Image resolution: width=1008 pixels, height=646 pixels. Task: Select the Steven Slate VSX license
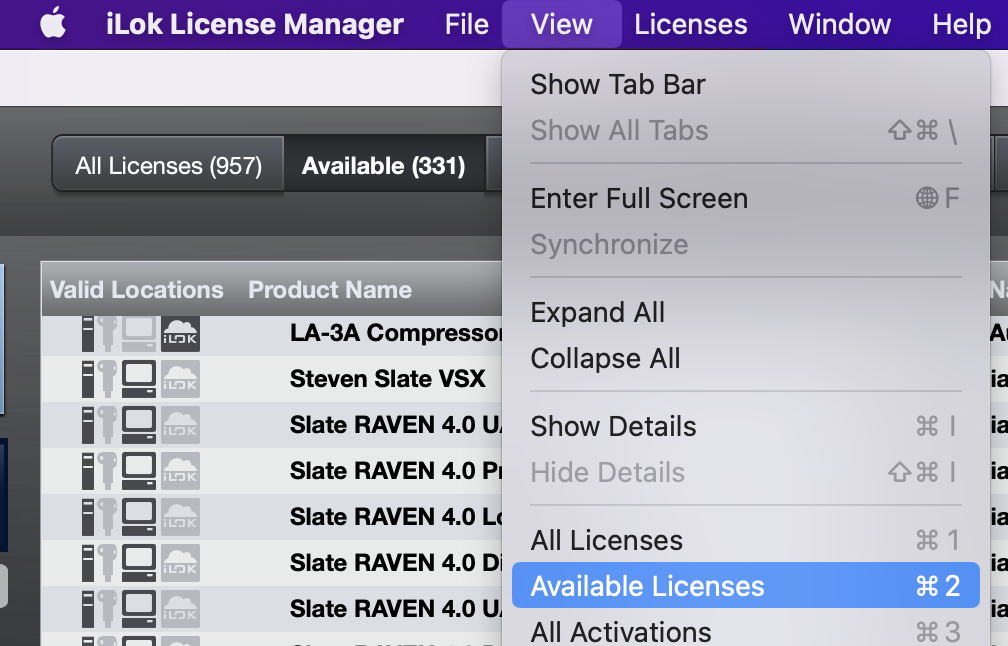coord(272,379)
